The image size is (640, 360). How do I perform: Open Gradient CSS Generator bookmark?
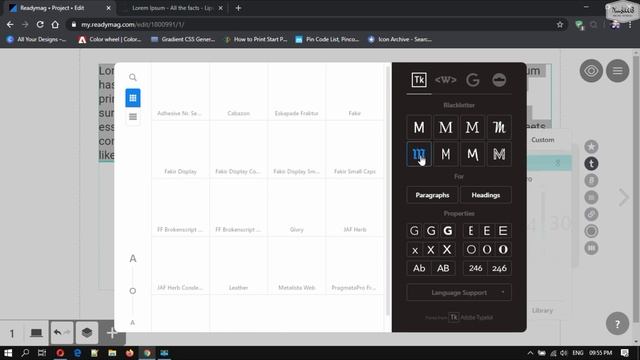click(183, 40)
